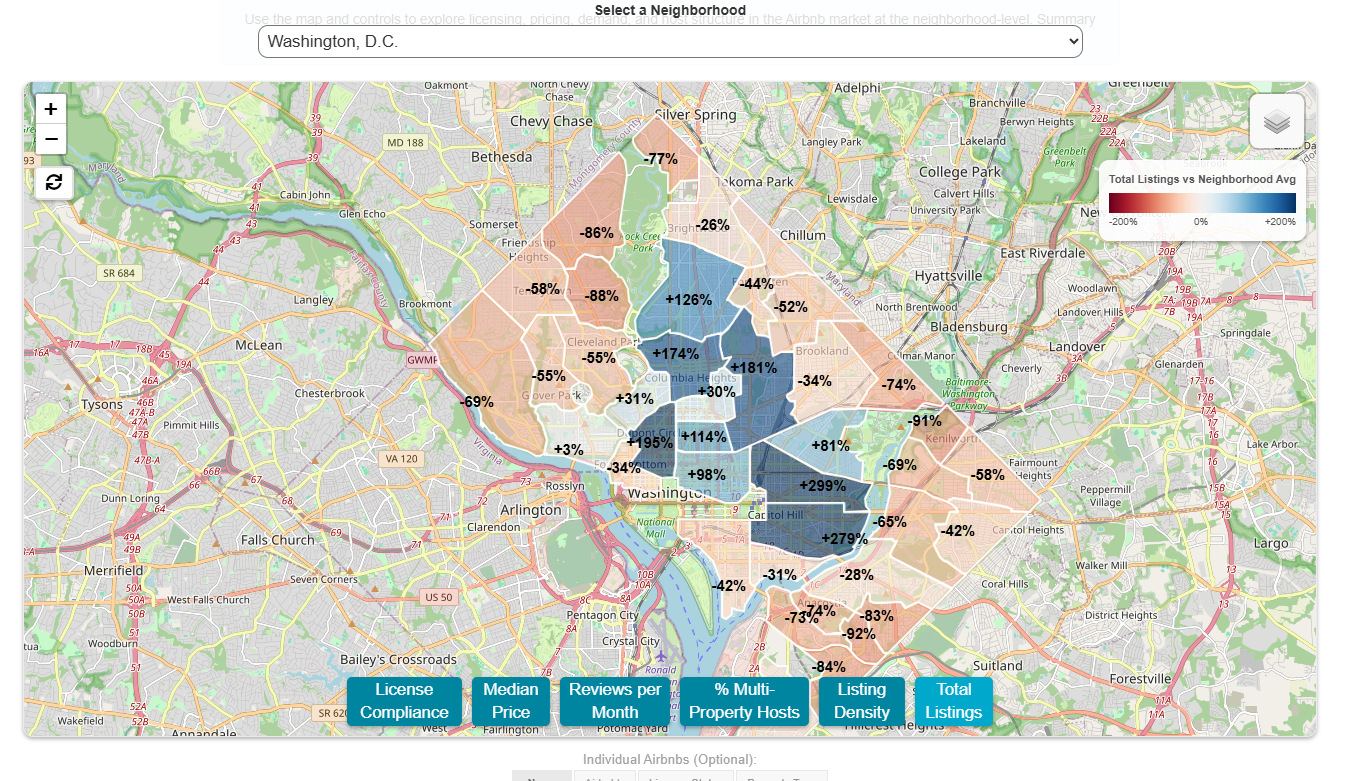Click the zoom in button on the map
Screen dimensions: 1345x781
[50, 109]
